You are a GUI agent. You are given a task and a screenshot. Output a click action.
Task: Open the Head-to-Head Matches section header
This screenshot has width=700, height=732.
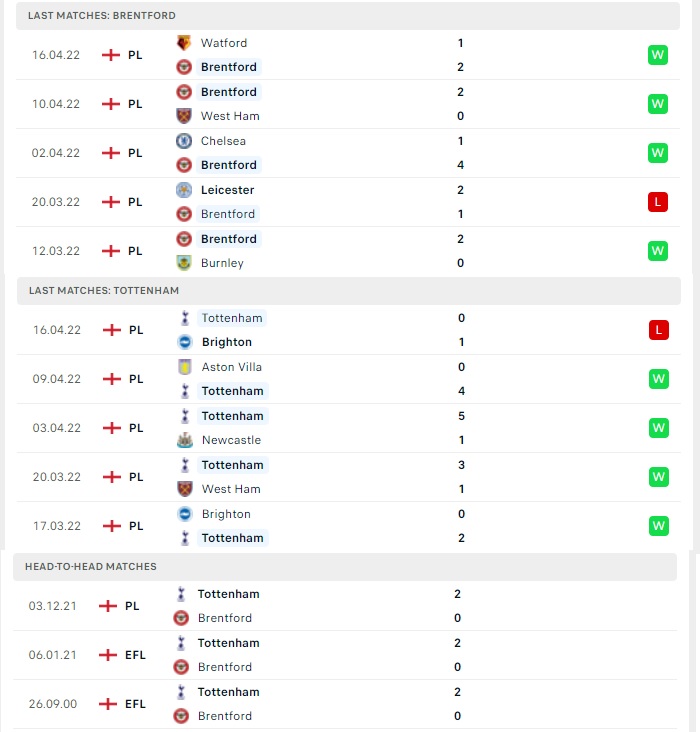345,567
